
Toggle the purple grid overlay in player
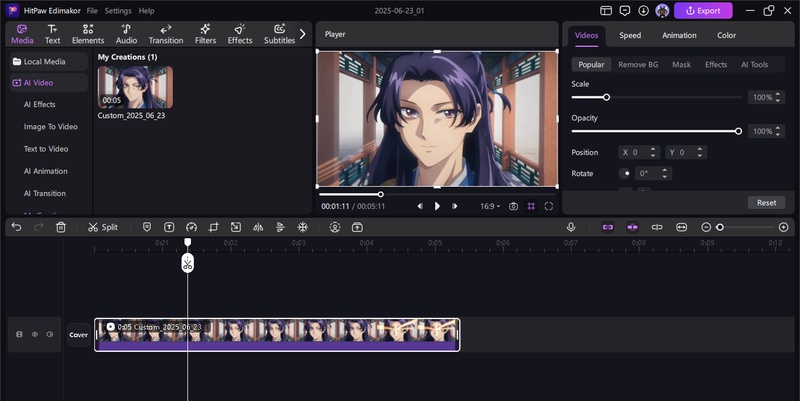click(x=531, y=206)
